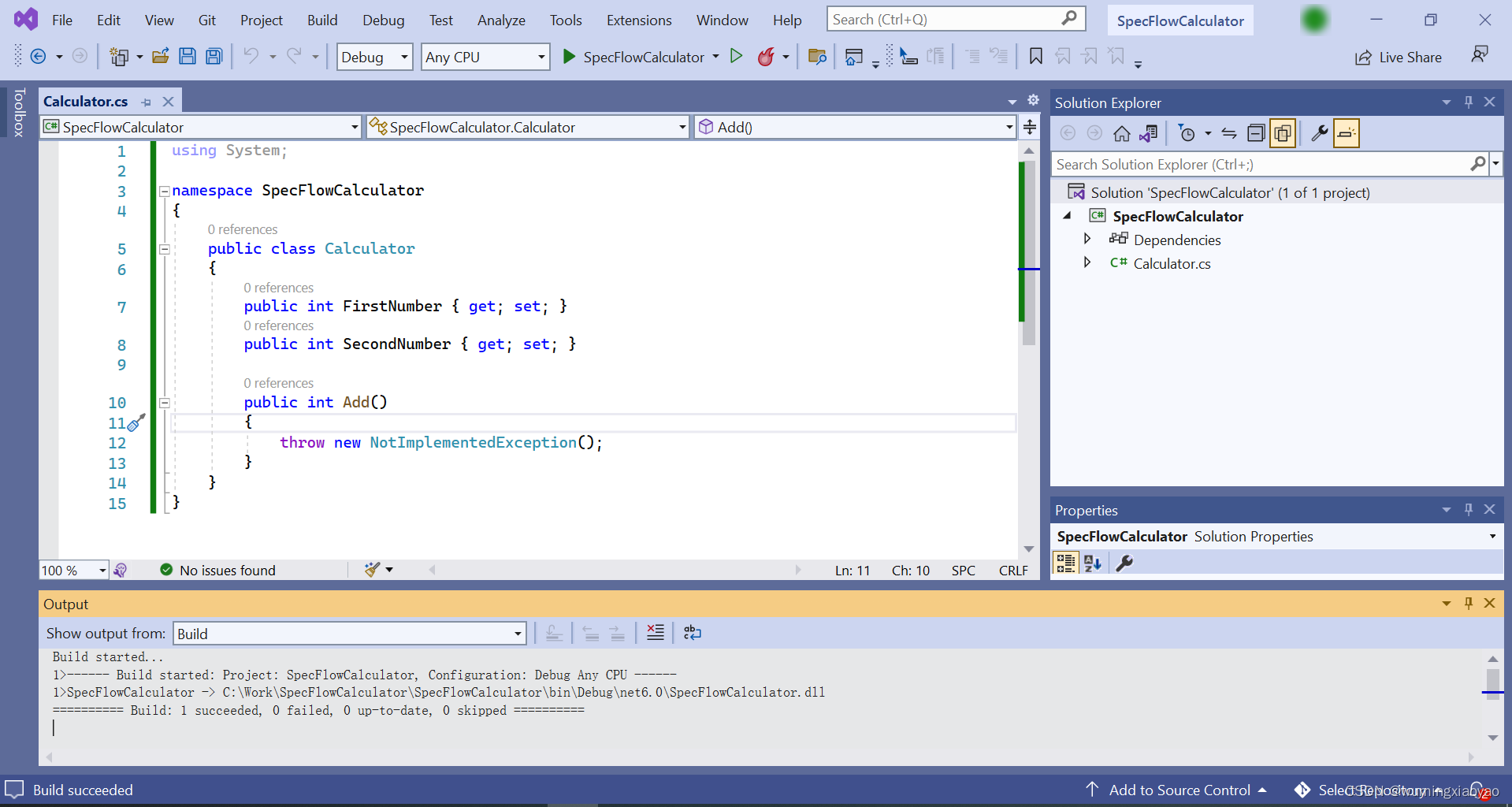Click the Live Share button
Screen dimensions: 1512x807
[x=1399, y=57]
